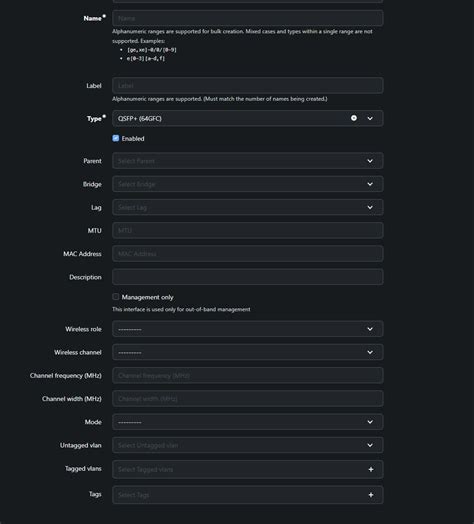Select the MTU input box
Screen dimensions: 474x524
(x=248, y=231)
